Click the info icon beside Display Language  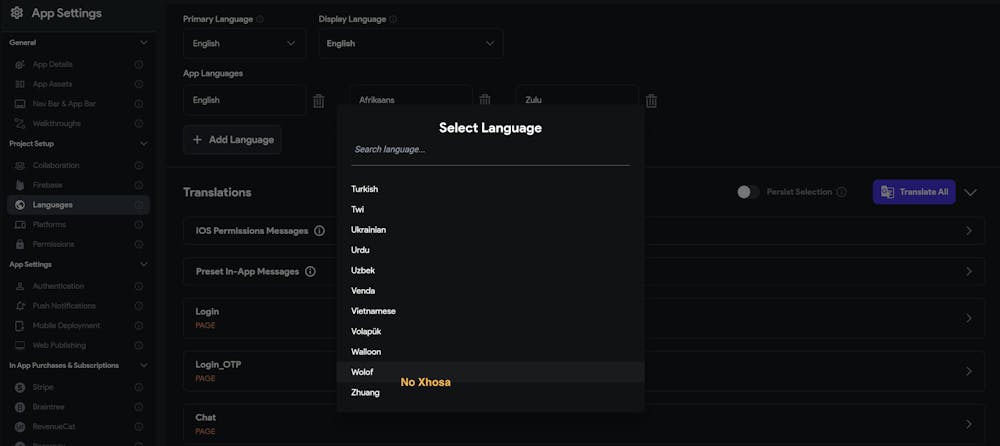point(392,19)
